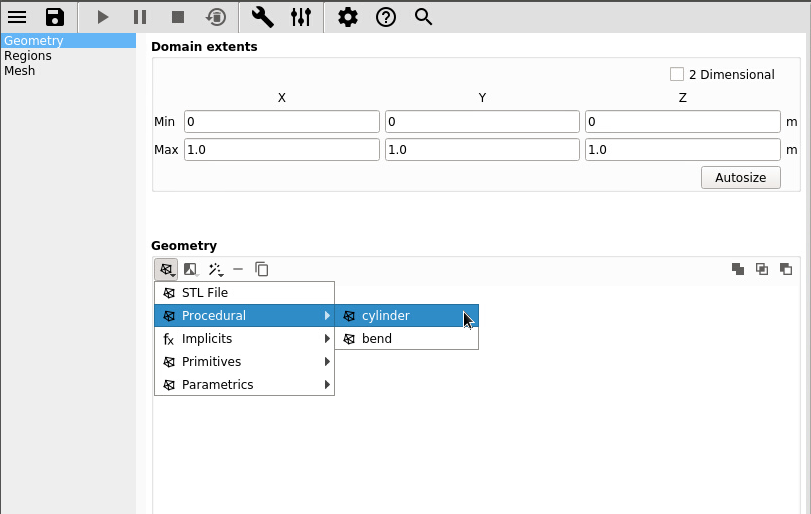This screenshot has width=811, height=514.
Task: Click the magnifier search icon
Action: 423,17
